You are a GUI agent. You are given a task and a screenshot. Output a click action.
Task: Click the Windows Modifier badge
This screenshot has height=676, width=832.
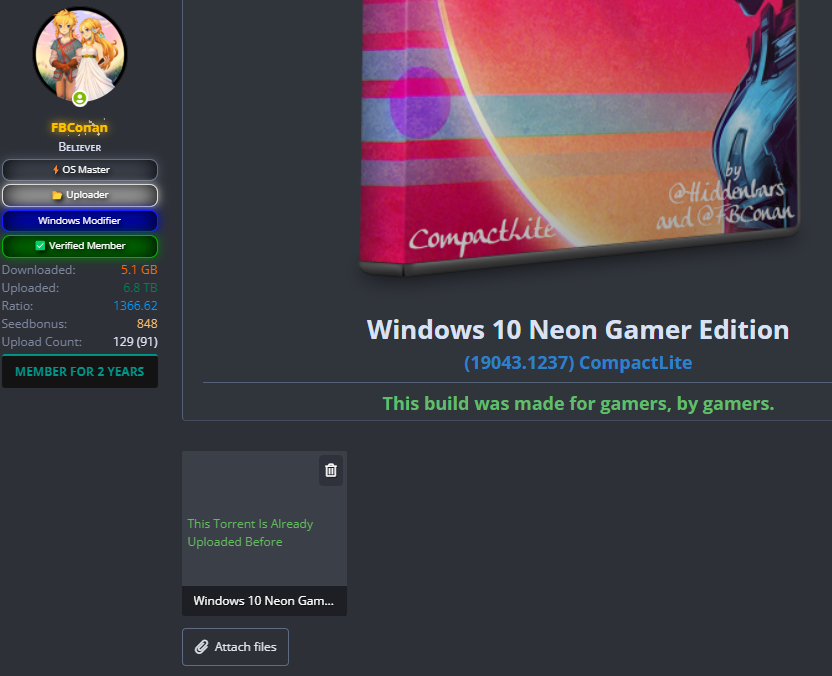click(x=80, y=221)
